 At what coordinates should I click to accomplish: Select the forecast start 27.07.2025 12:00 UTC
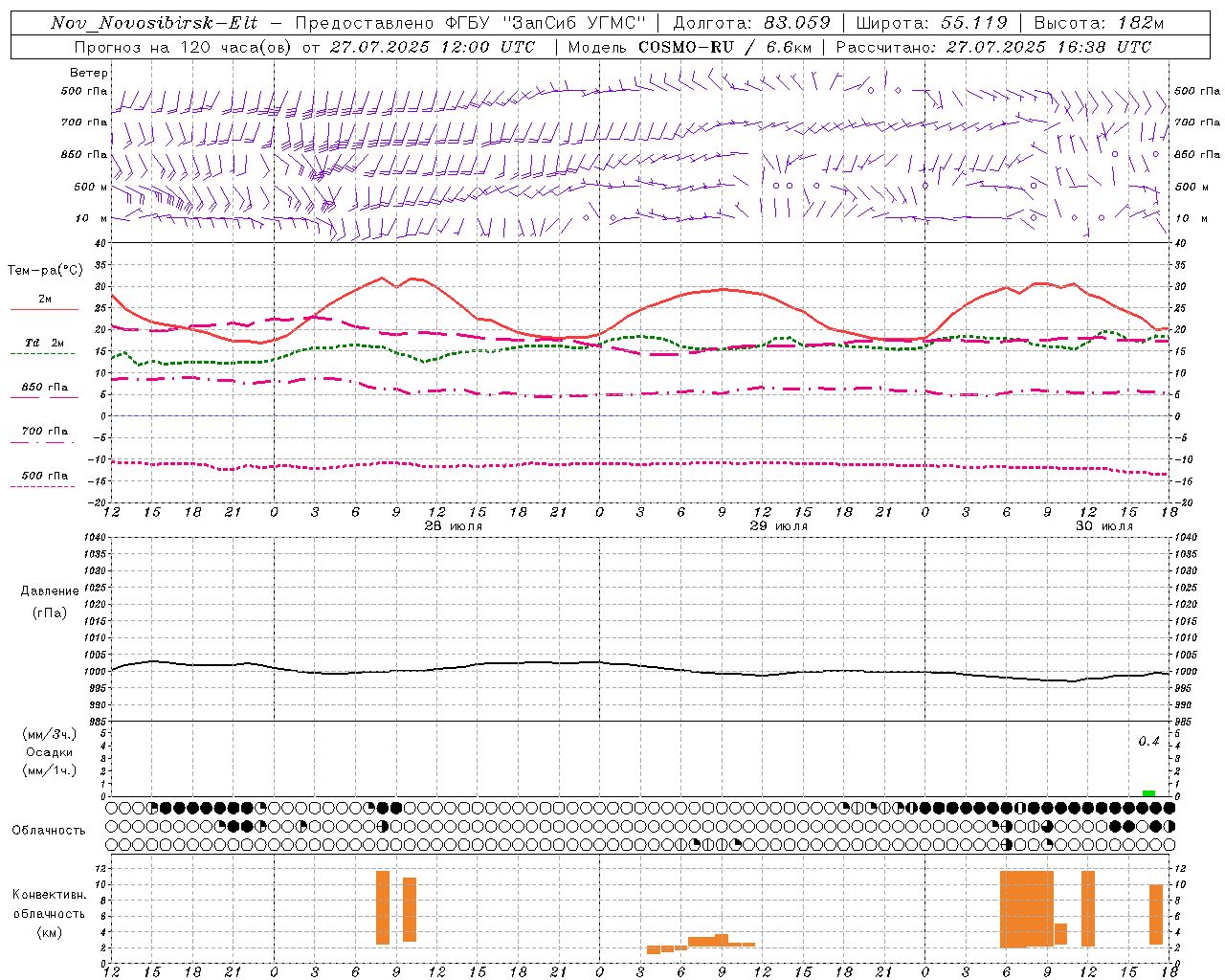pyautogui.click(x=432, y=47)
